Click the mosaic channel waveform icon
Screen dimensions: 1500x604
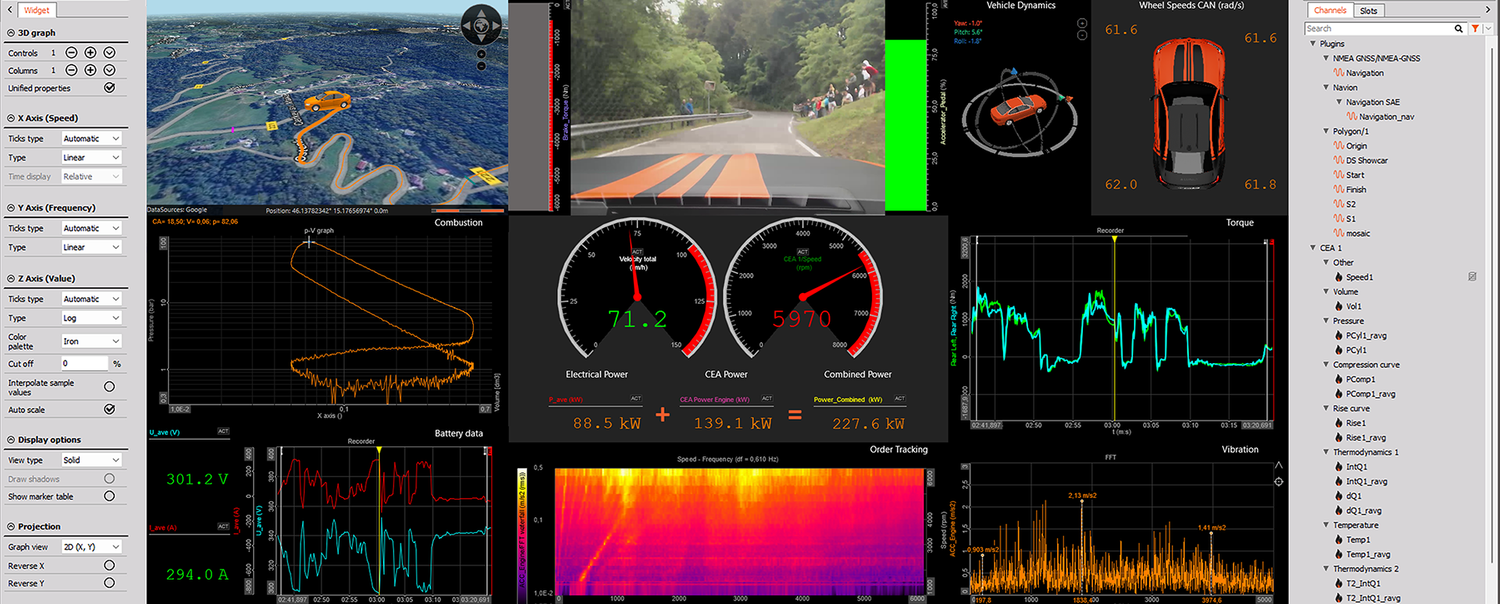coord(1338,233)
